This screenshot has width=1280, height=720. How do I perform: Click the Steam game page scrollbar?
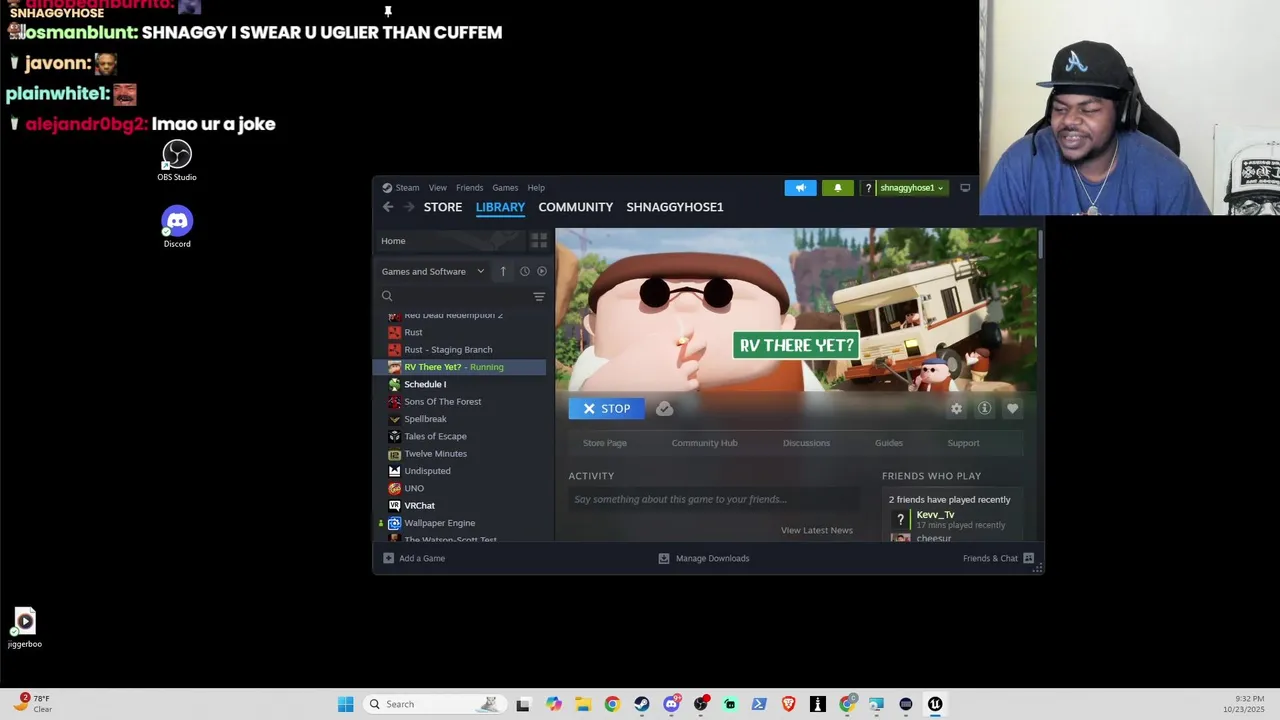tap(1041, 243)
